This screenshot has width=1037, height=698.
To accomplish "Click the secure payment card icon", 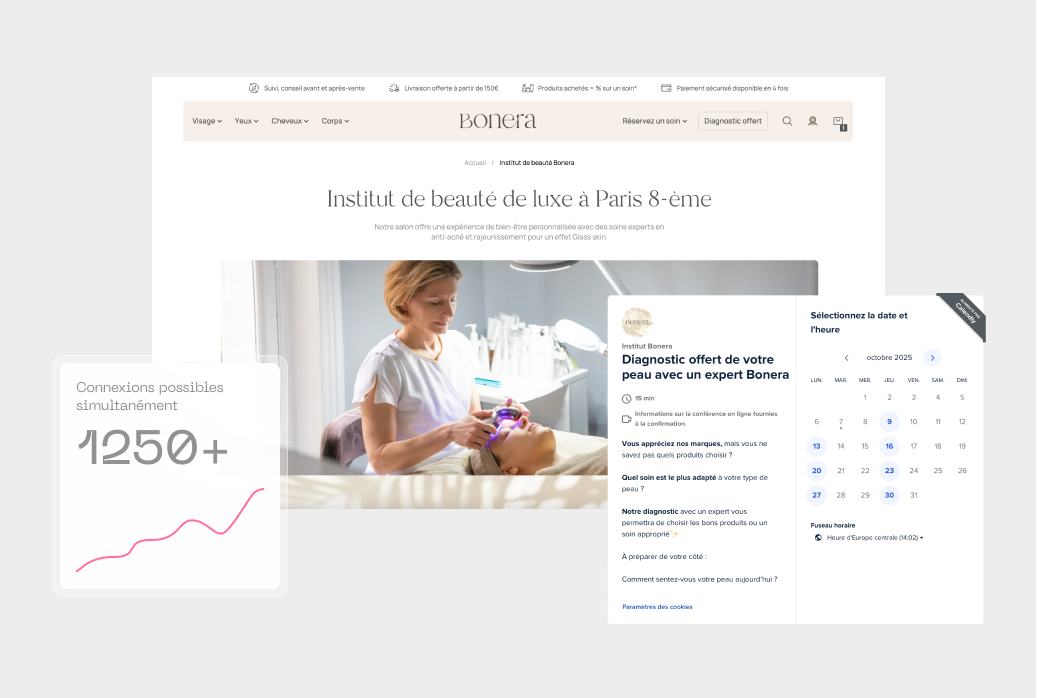I will tap(666, 88).
